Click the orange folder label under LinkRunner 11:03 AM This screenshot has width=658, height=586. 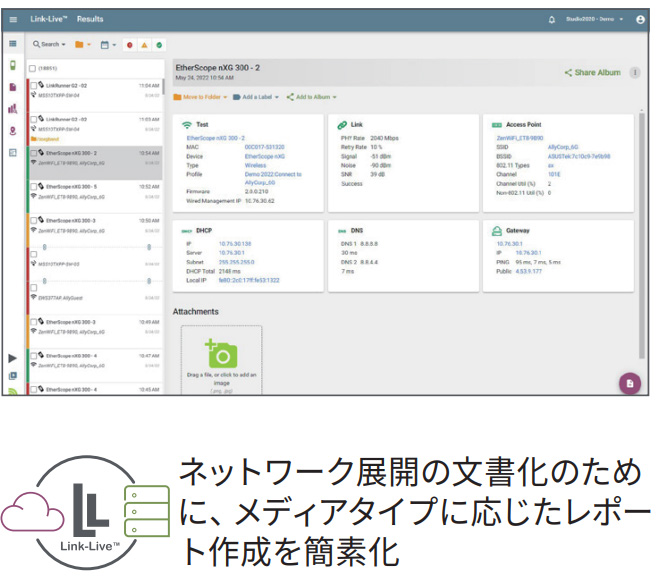click(45, 139)
